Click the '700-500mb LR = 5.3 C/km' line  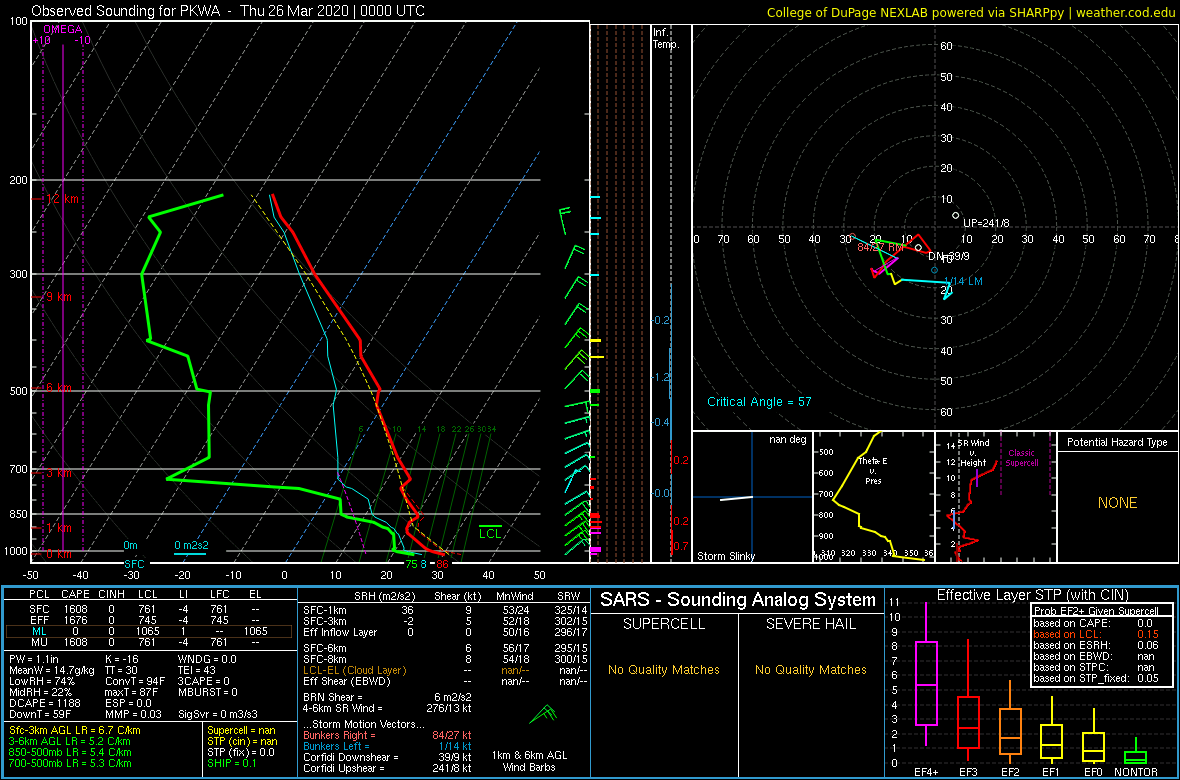[x=71, y=762]
